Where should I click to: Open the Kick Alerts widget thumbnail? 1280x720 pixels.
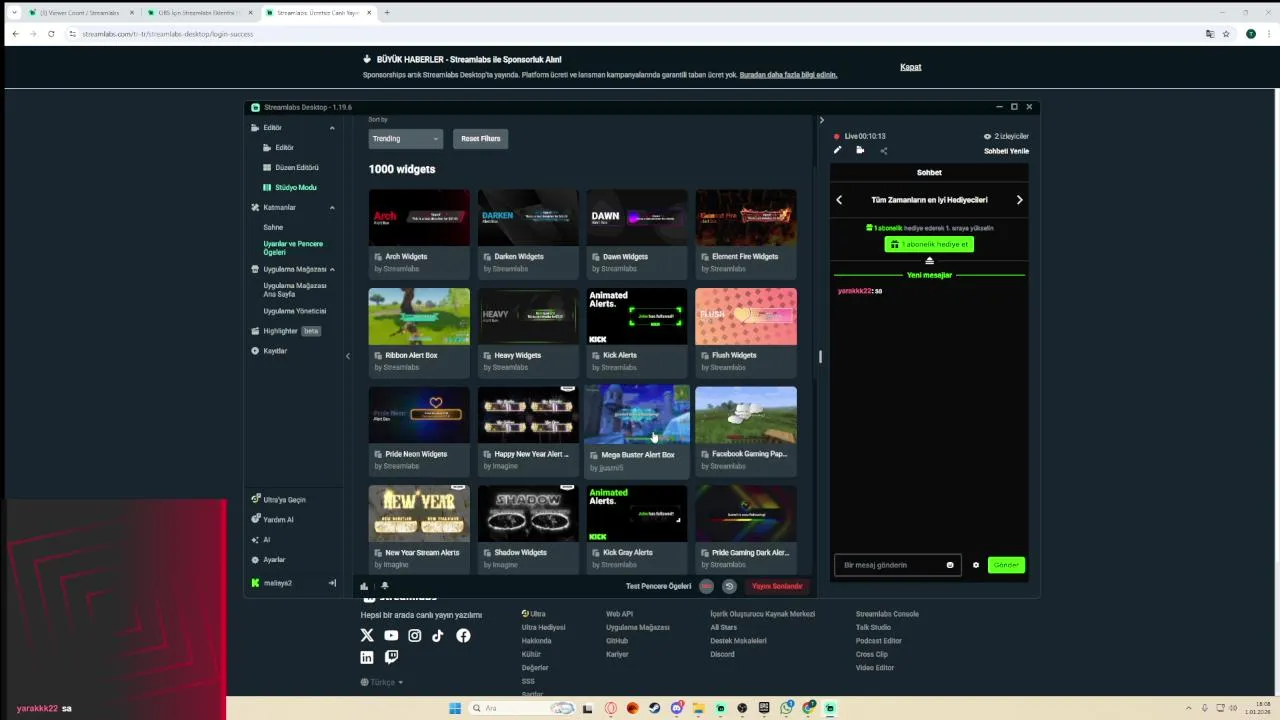[637, 316]
